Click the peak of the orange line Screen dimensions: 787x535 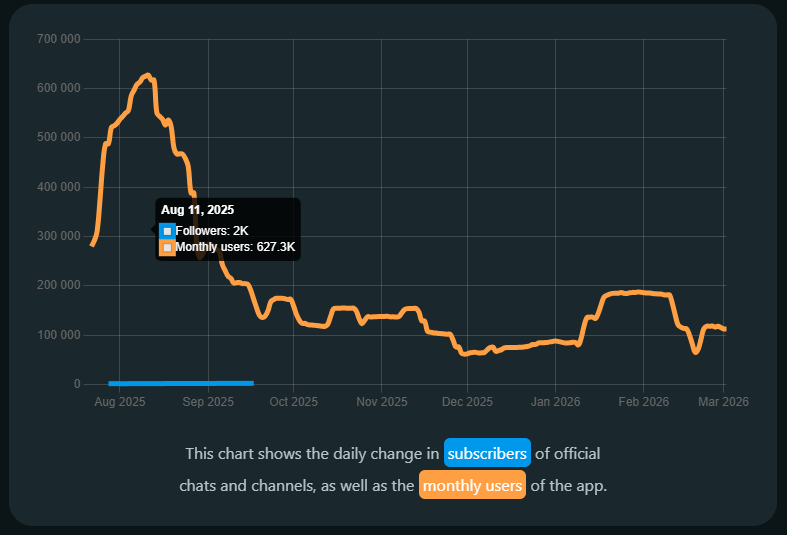pos(148,75)
